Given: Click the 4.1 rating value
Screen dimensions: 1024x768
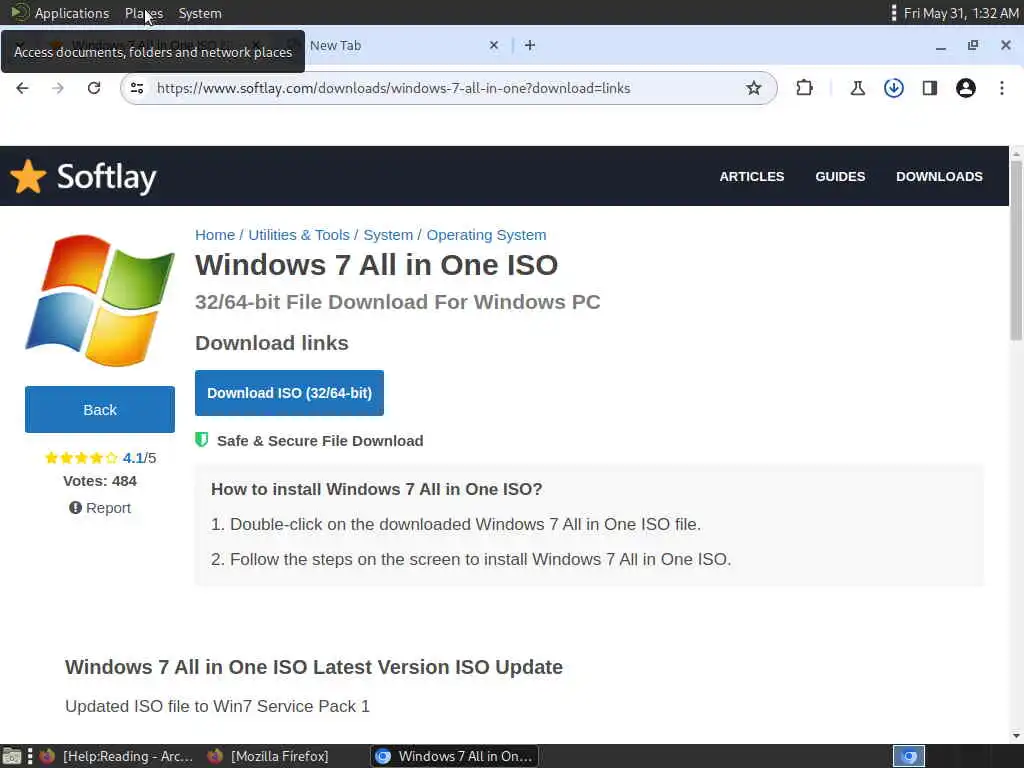Looking at the screenshot, I should coord(133,458).
